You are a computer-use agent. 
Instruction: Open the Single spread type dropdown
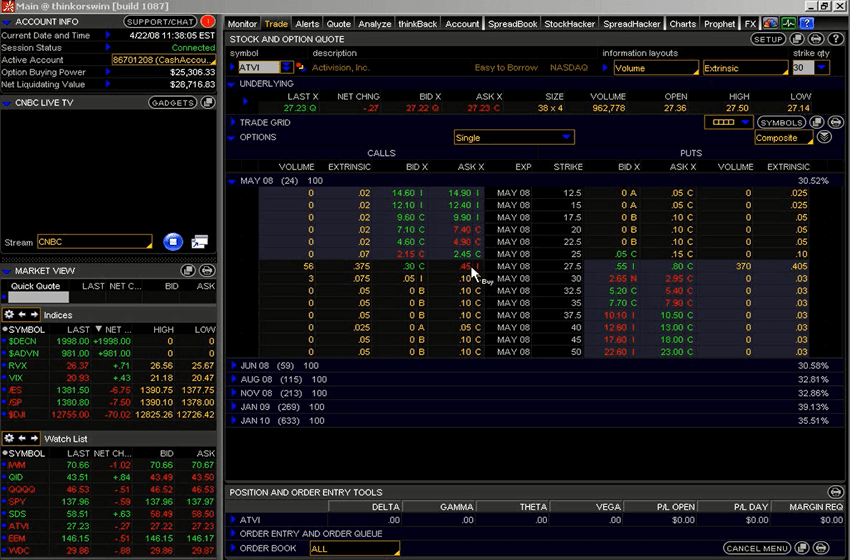(514, 138)
